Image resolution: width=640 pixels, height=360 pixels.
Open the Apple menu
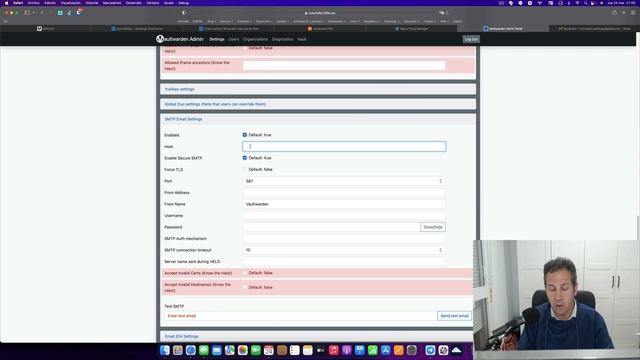(x=6, y=3)
